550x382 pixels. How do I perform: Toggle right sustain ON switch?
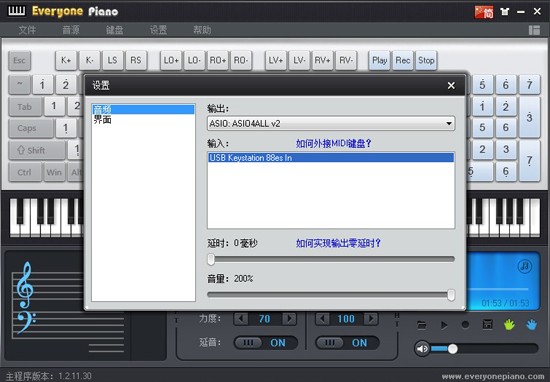click(x=347, y=343)
